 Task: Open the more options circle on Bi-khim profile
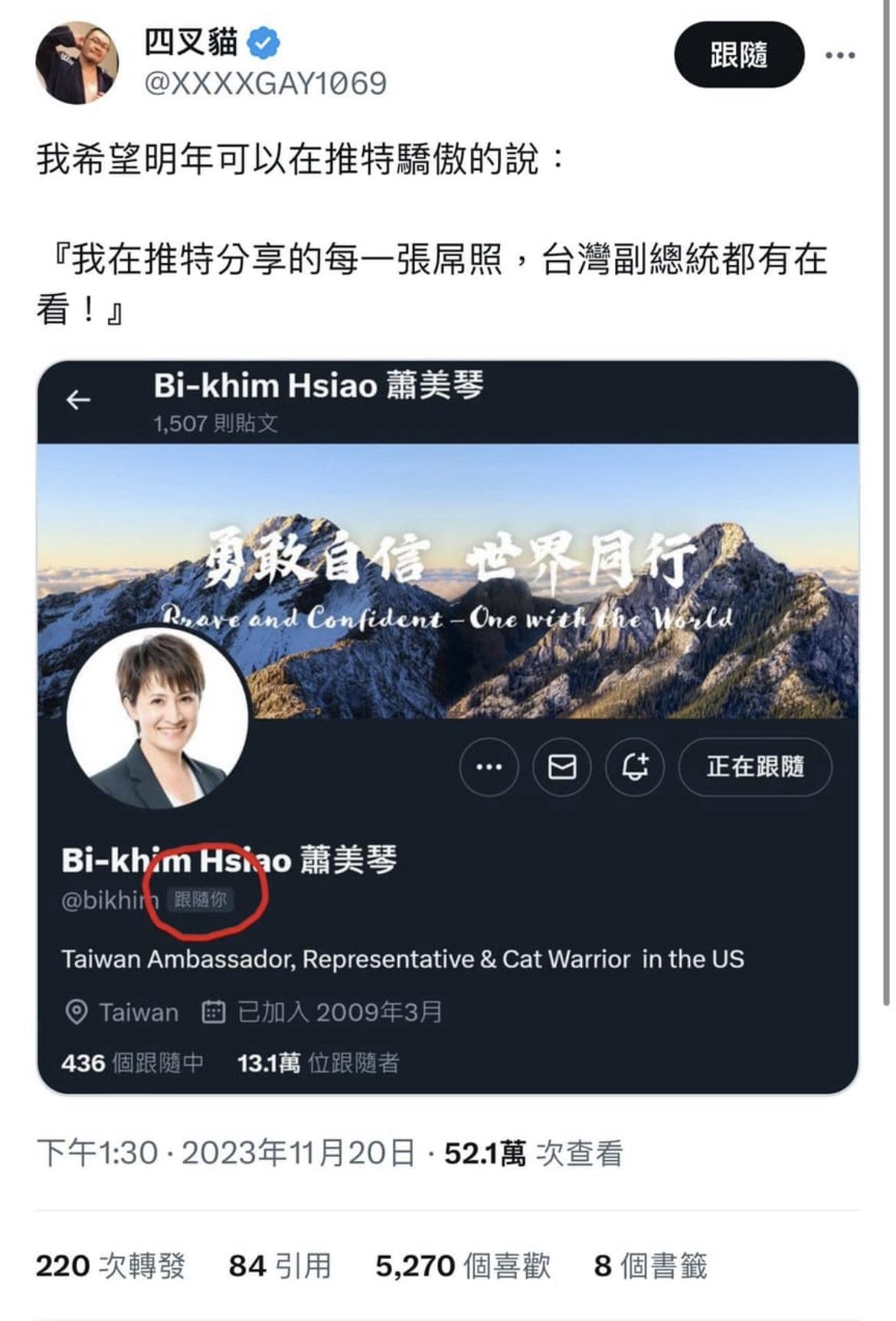(x=489, y=766)
